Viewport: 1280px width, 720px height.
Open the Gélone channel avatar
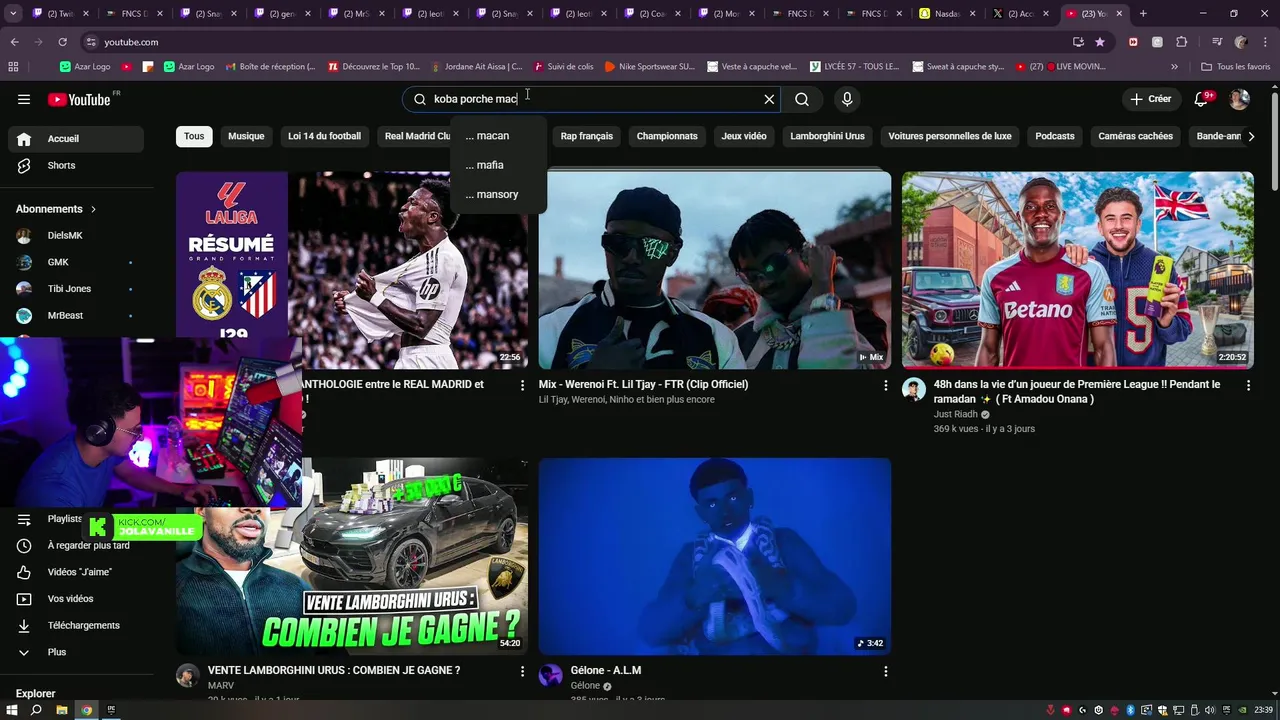(551, 675)
